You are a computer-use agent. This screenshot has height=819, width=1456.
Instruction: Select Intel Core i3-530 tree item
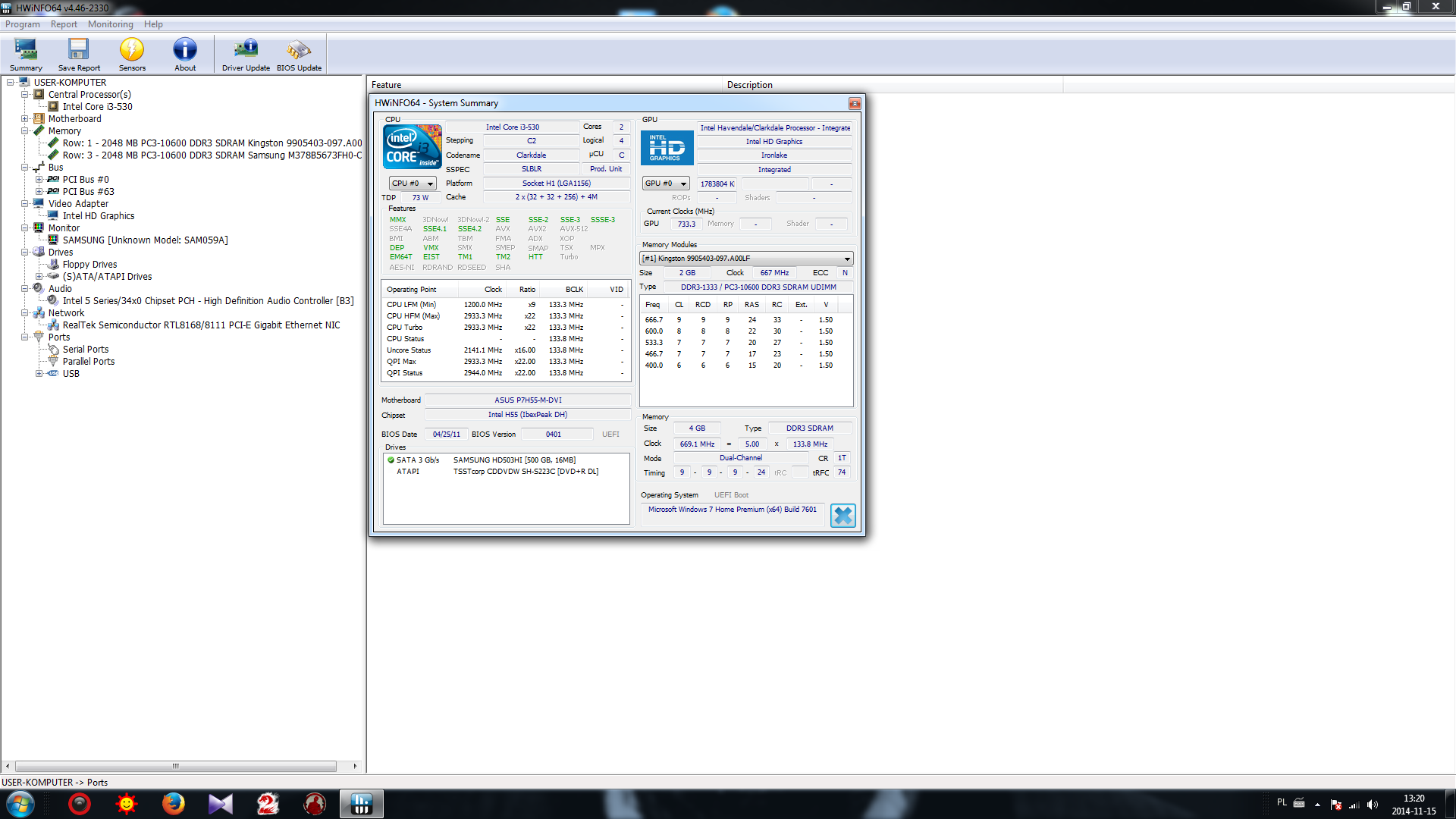[x=98, y=107]
